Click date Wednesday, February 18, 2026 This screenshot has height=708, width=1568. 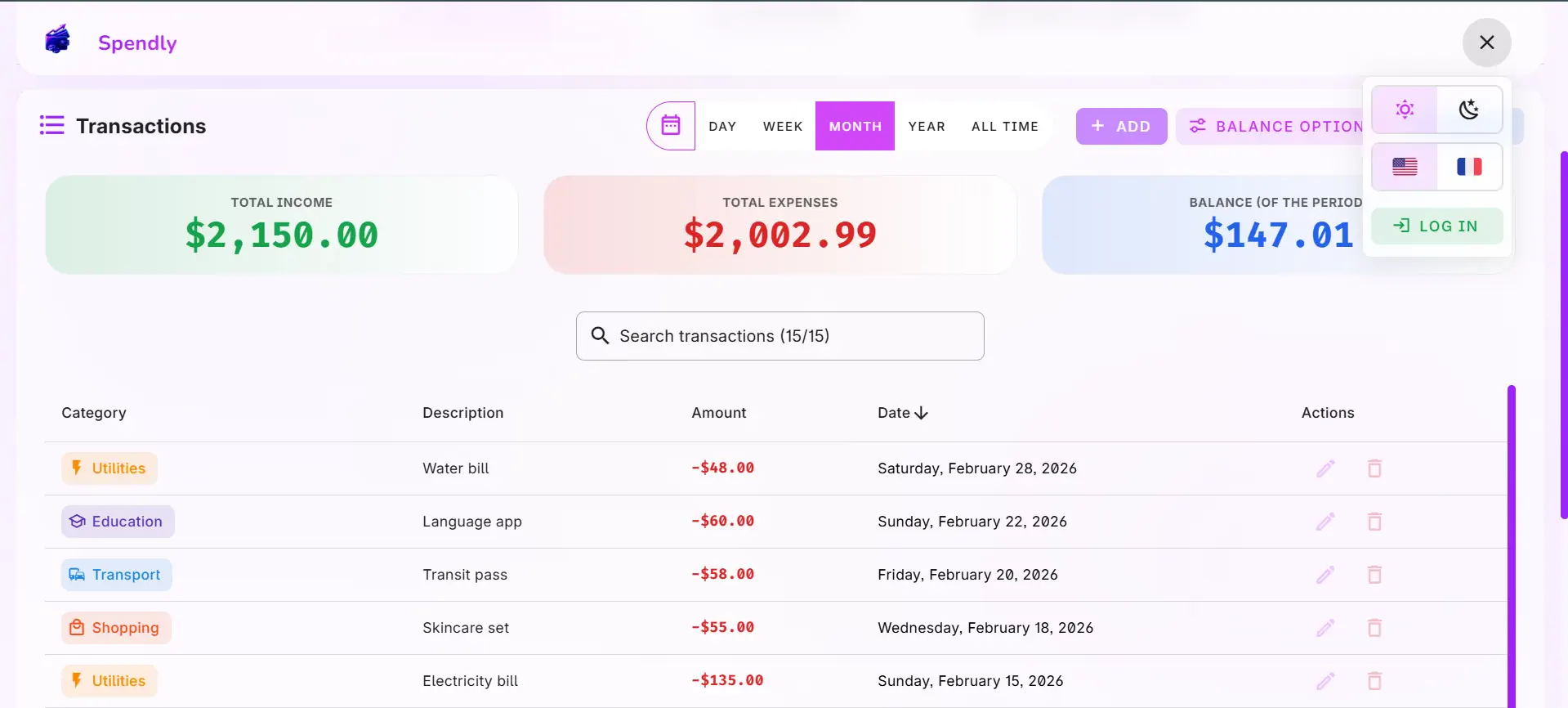point(985,628)
